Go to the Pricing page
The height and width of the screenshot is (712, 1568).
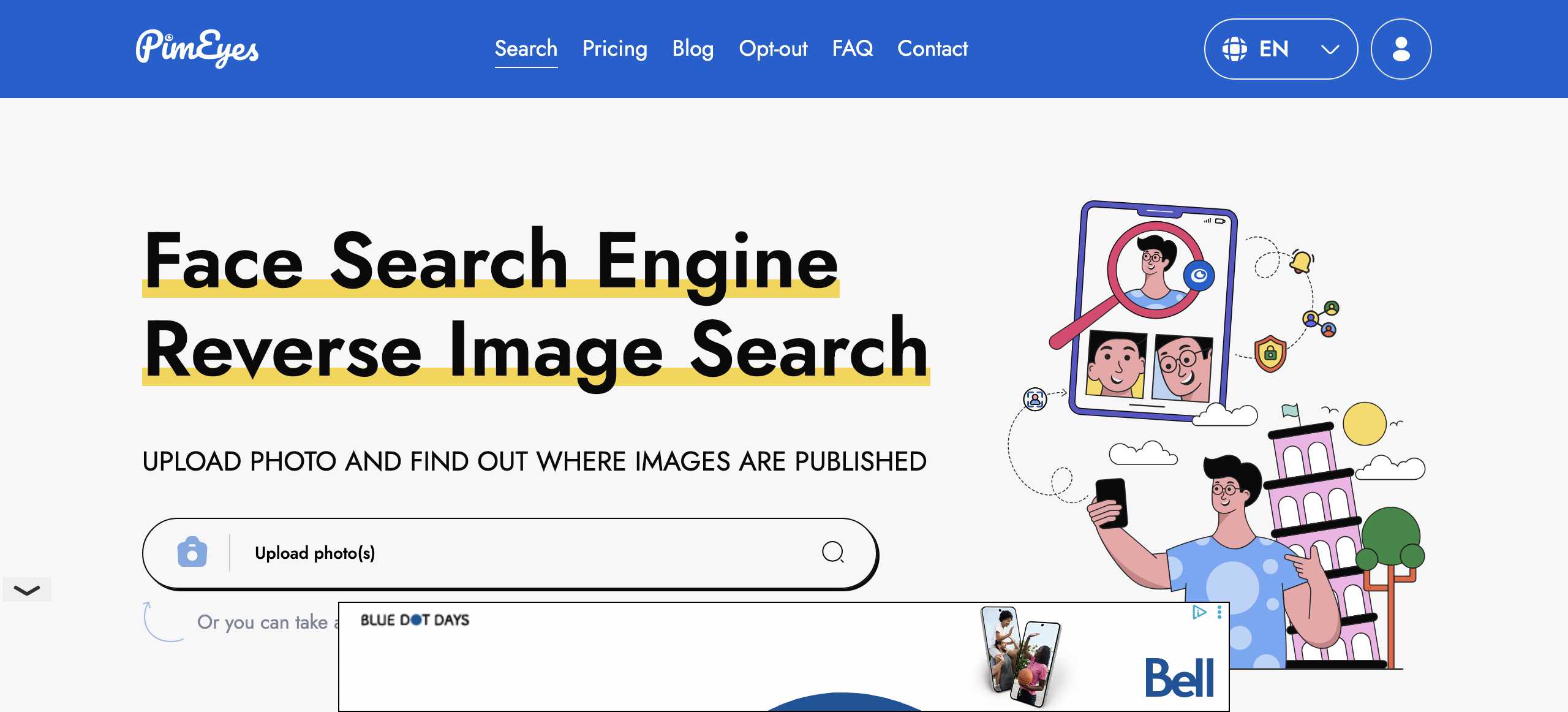tap(614, 48)
